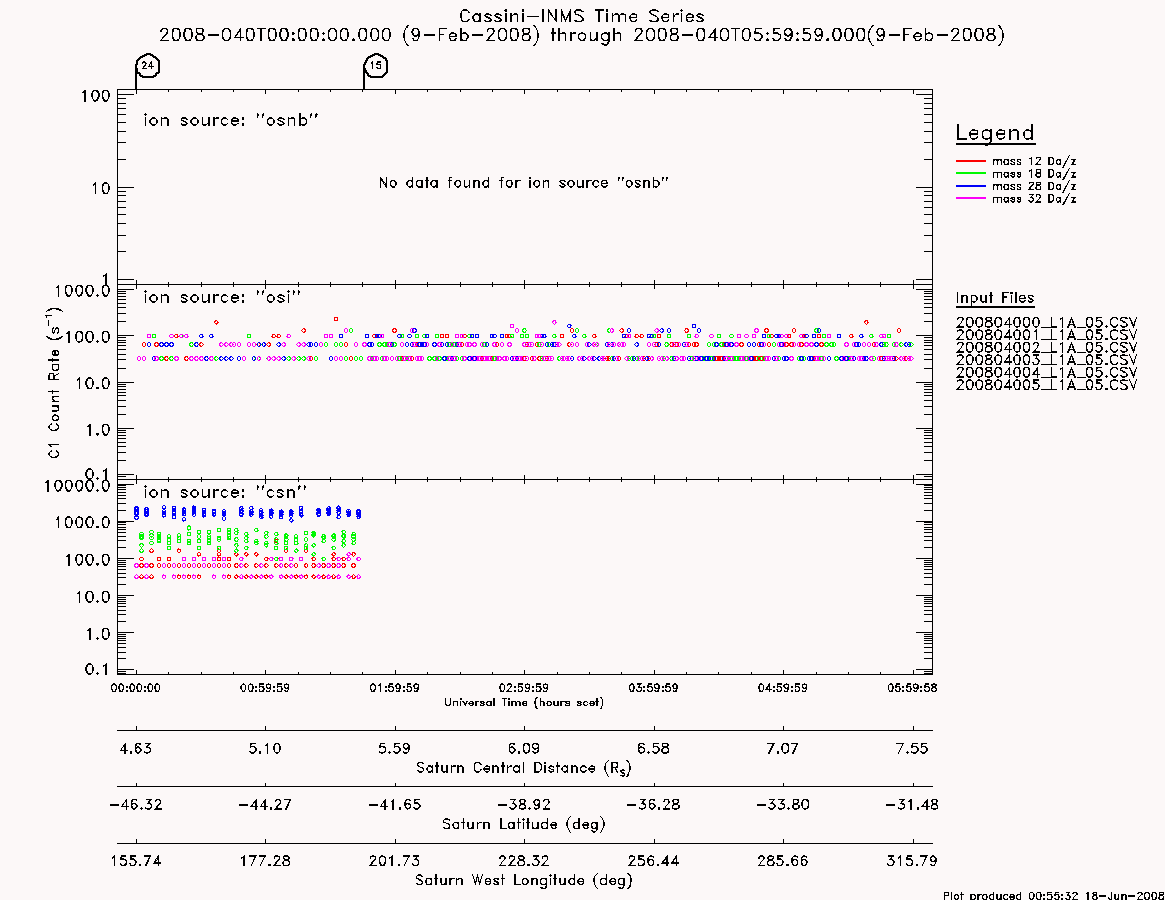Click the 'ion source: "csn"' panel label
This screenshot has height=900, width=1165.
[225, 492]
